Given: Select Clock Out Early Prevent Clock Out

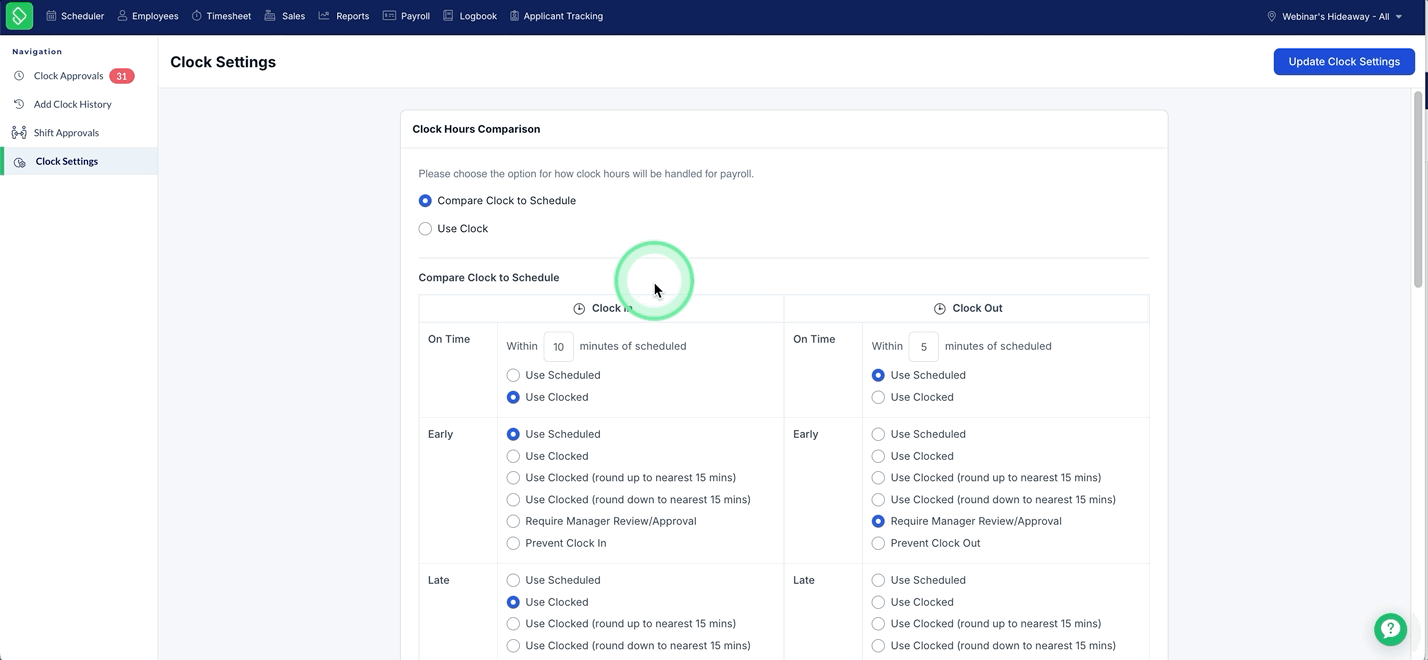Looking at the screenshot, I should [878, 543].
